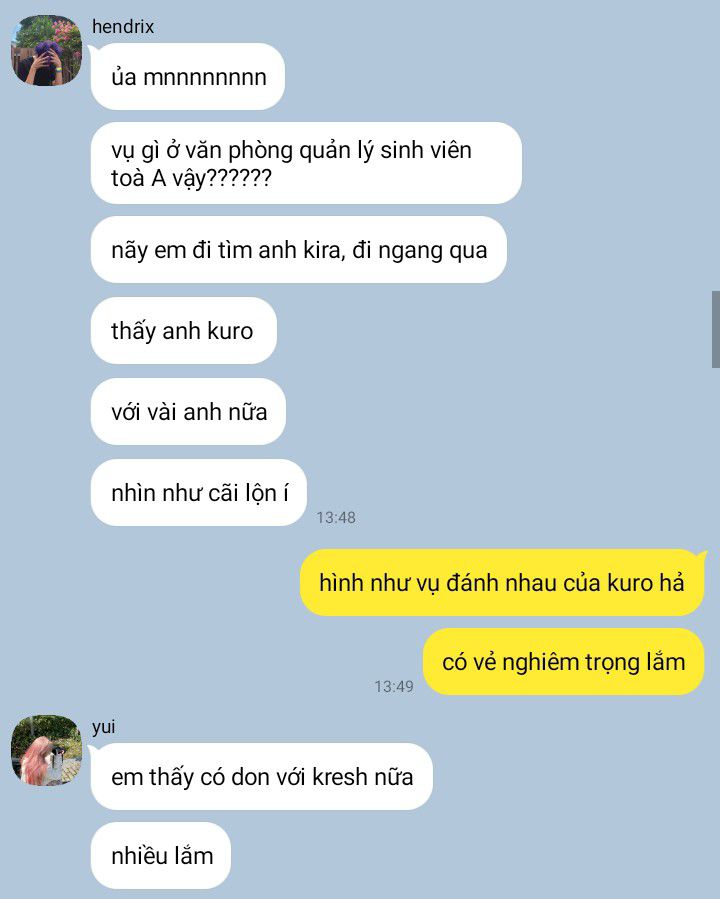The height and width of the screenshot is (899, 720).
Task: Click the chat scrollbar handle
Action: [715, 329]
